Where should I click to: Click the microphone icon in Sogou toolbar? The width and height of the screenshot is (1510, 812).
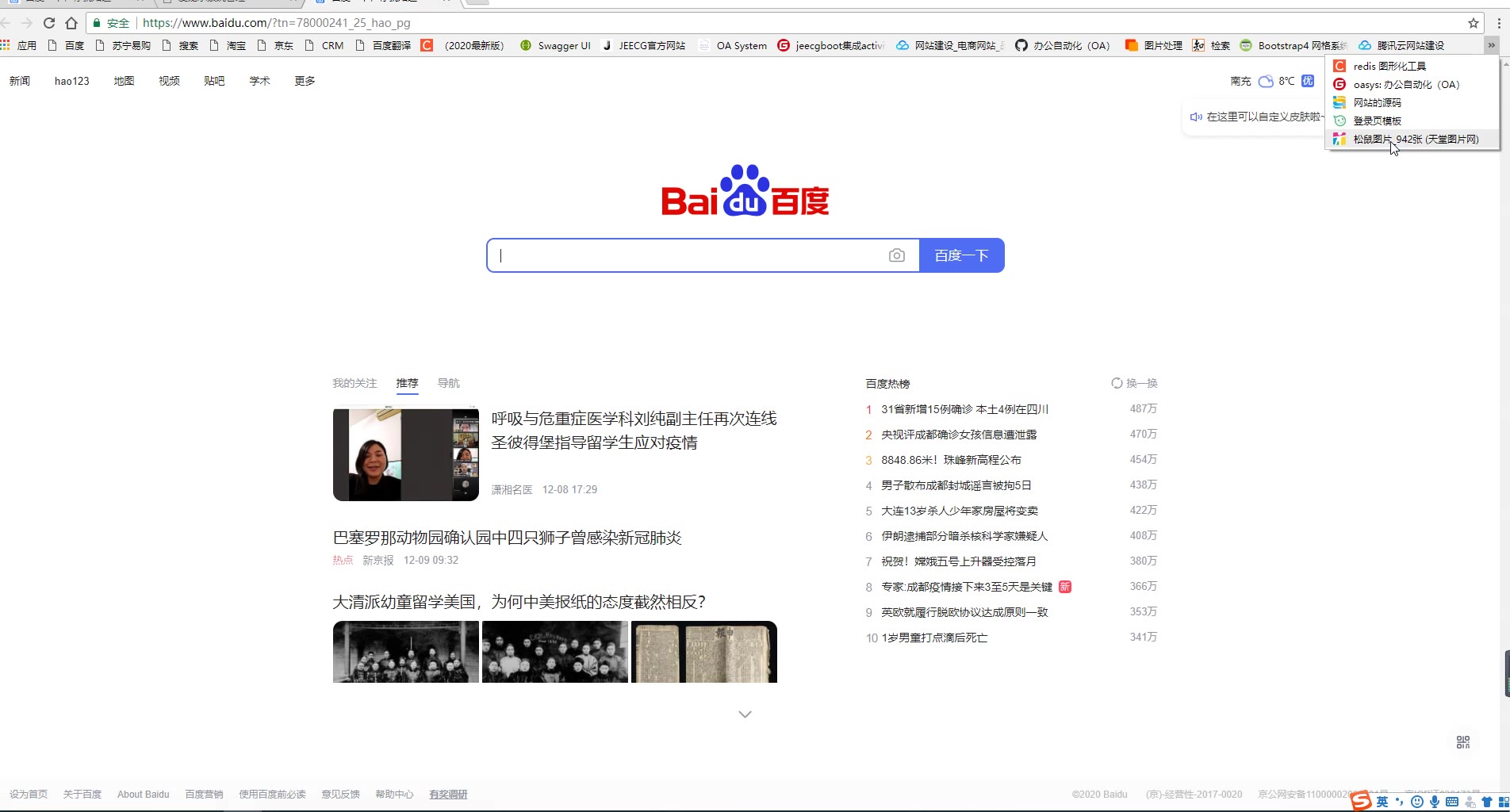pos(1435,802)
